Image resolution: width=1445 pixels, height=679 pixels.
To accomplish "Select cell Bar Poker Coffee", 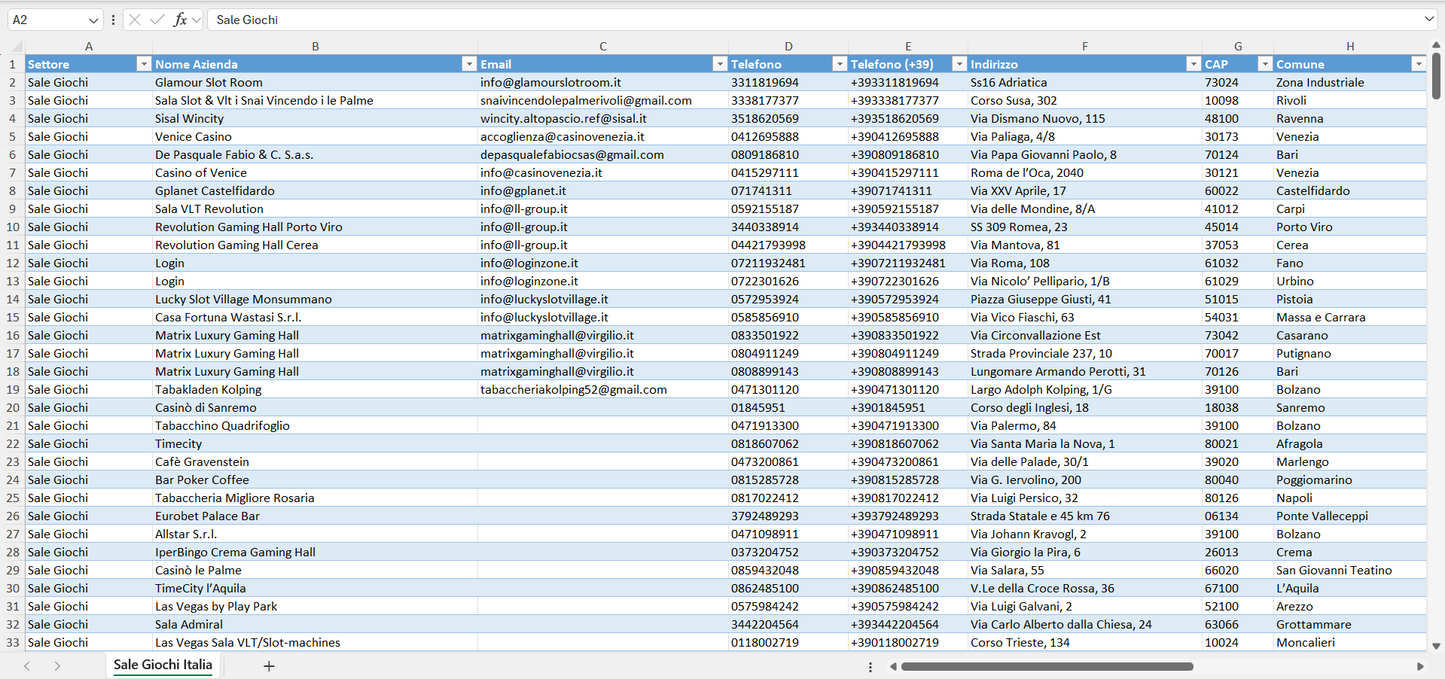I will click(315, 480).
